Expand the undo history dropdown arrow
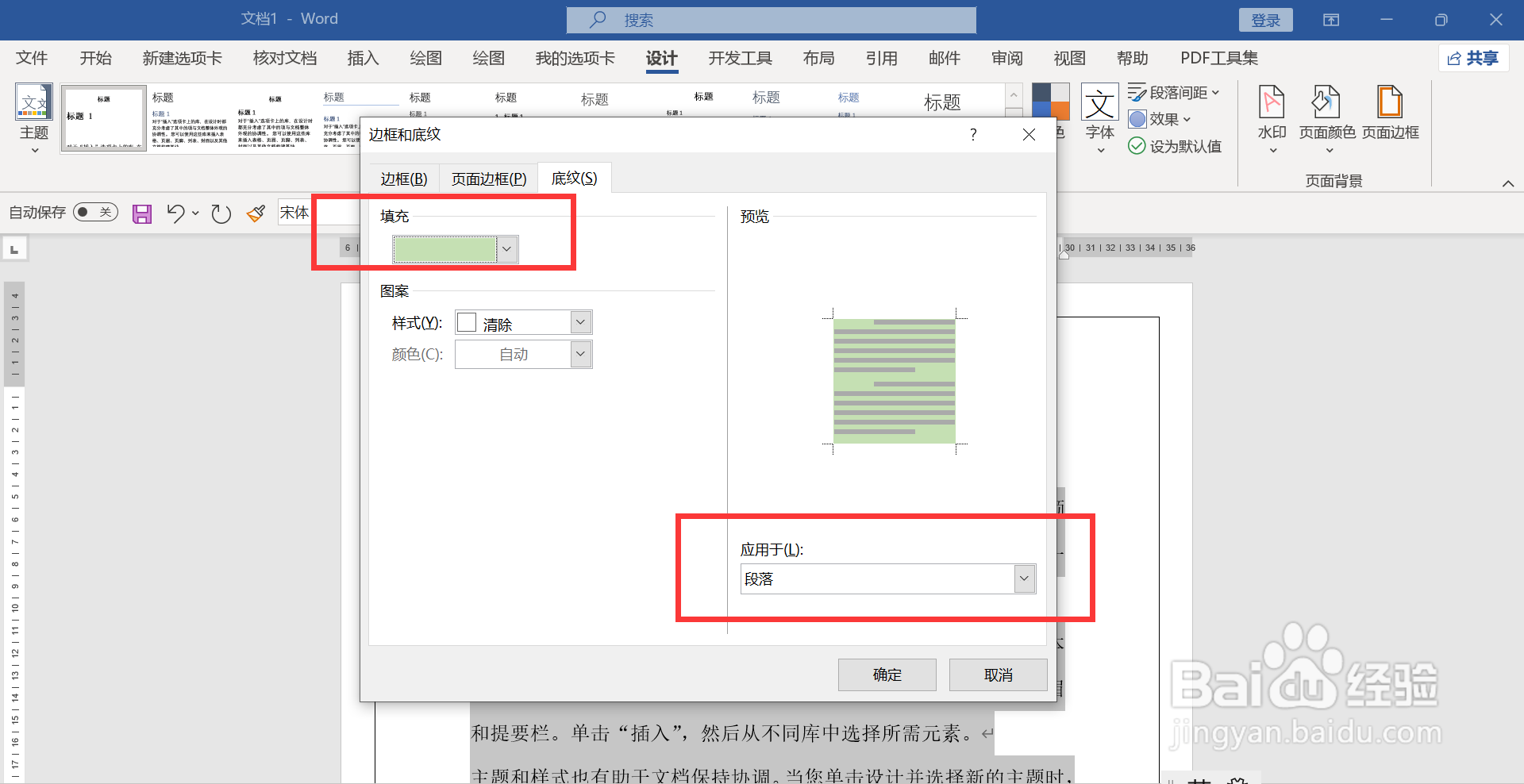This screenshot has height=784, width=1524. pos(195,213)
